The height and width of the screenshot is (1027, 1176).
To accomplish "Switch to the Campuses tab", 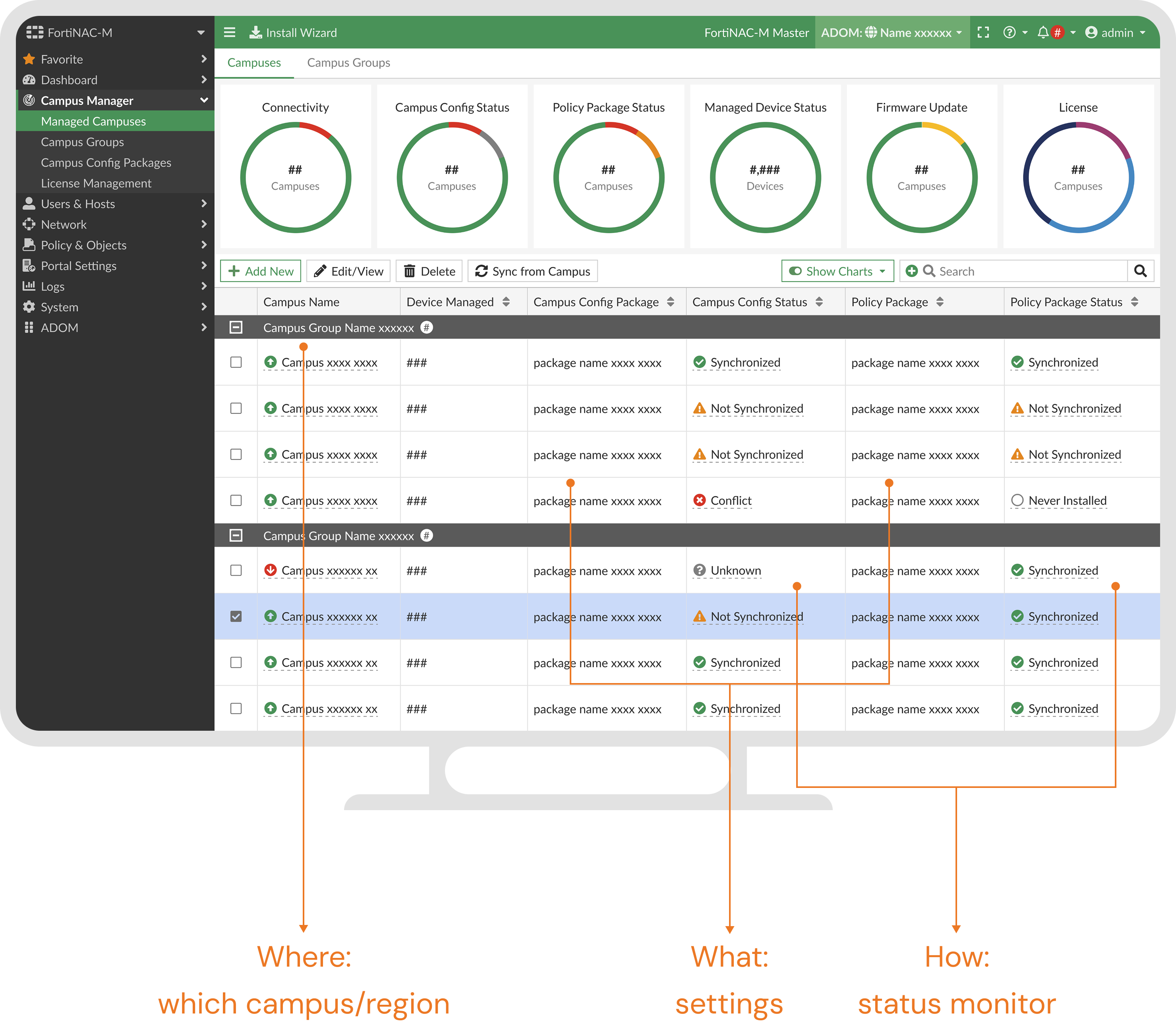I will click(254, 62).
